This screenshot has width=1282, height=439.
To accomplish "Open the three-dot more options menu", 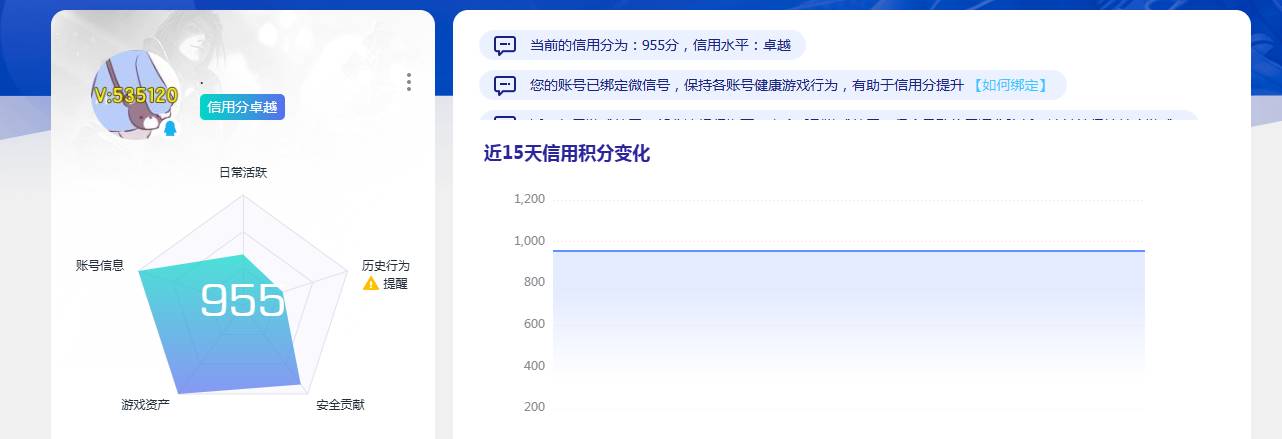I will coord(409,82).
